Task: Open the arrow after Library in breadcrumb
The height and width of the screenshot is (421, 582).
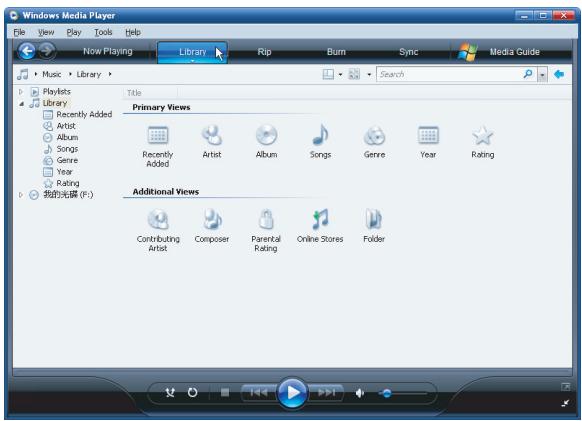Action: [110, 74]
